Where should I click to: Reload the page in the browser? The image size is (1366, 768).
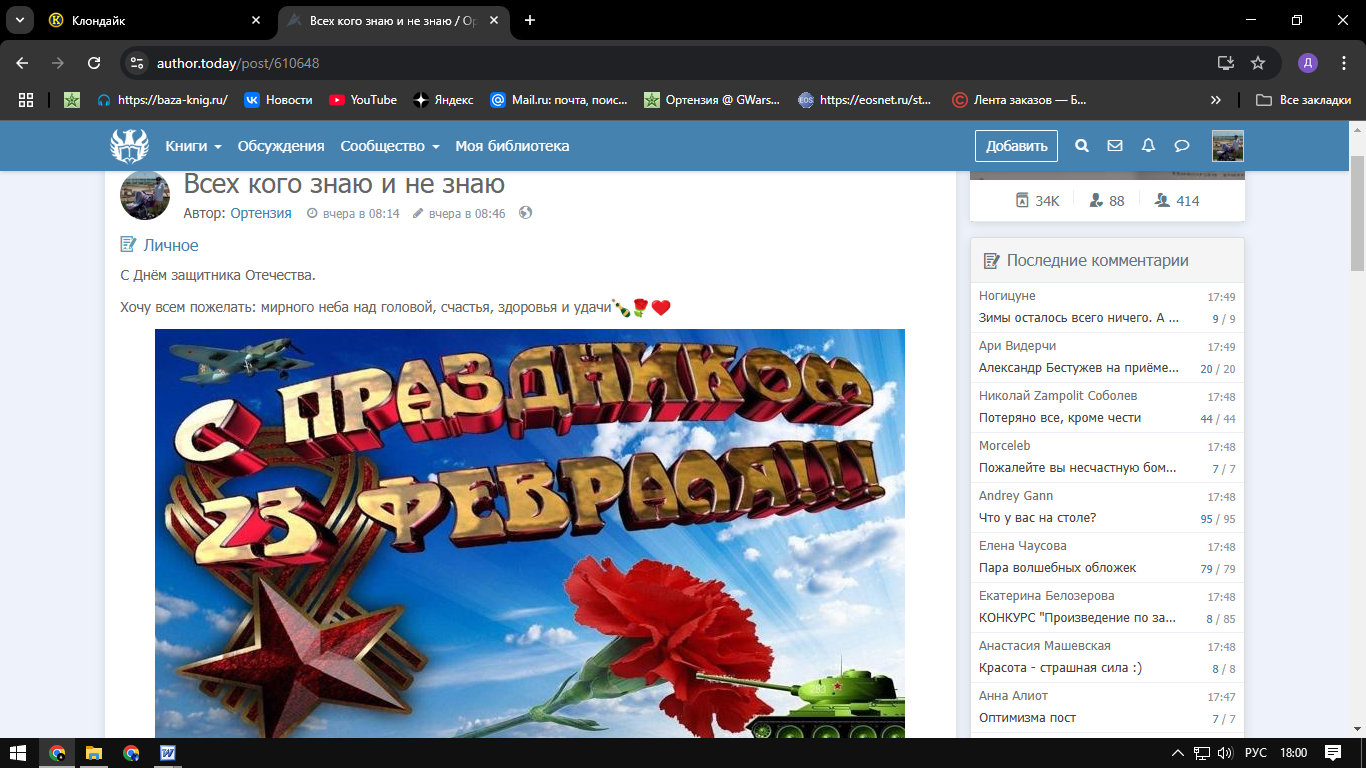pos(94,63)
